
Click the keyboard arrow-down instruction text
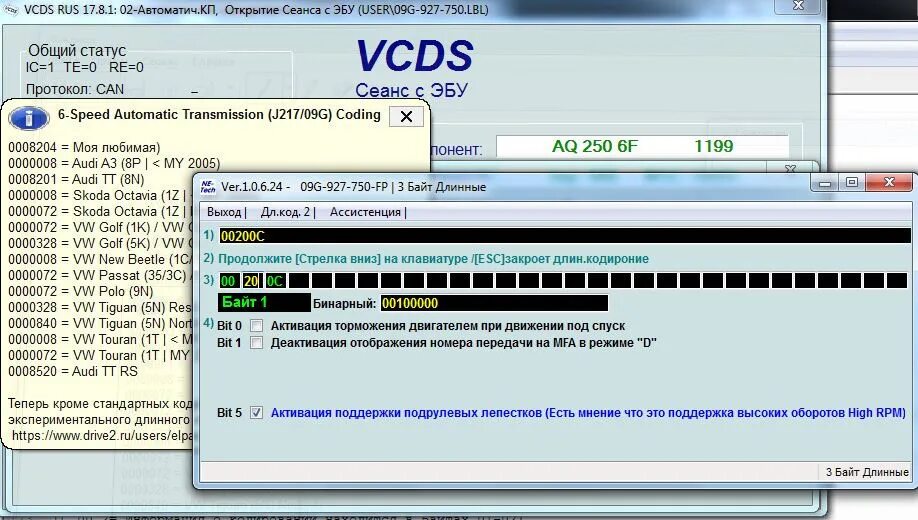pos(433,259)
